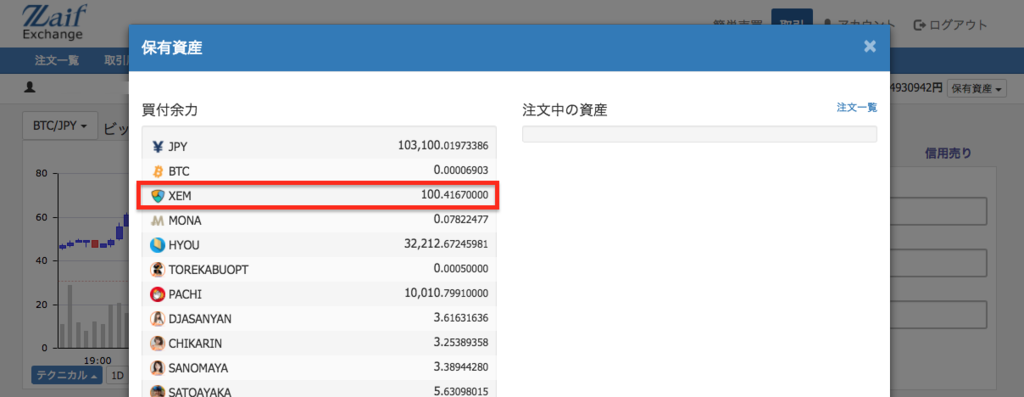Click the DJASANYAN balance 3.61631636
1024x397 pixels.
tap(461, 319)
